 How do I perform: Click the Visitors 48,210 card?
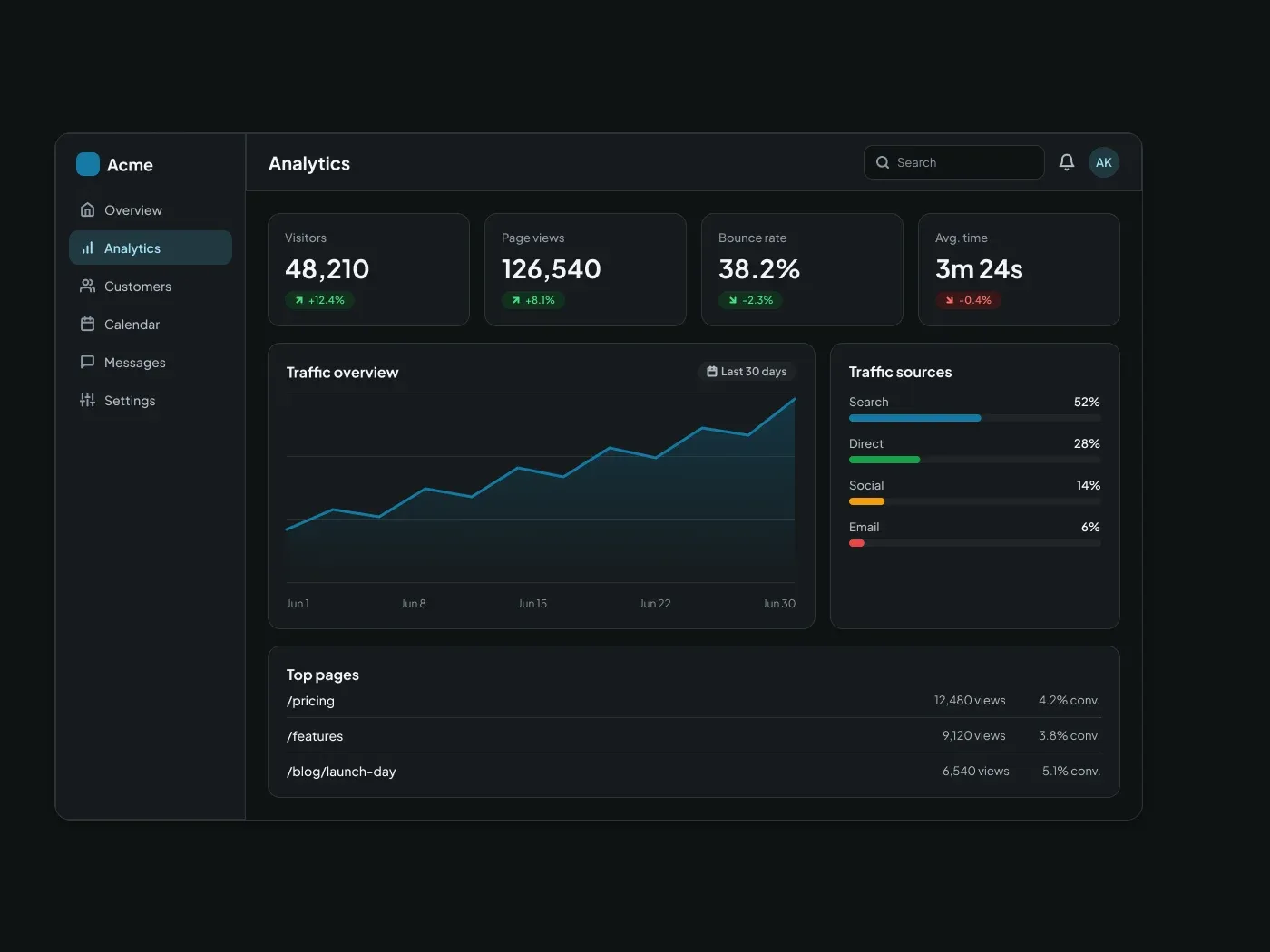point(368,269)
